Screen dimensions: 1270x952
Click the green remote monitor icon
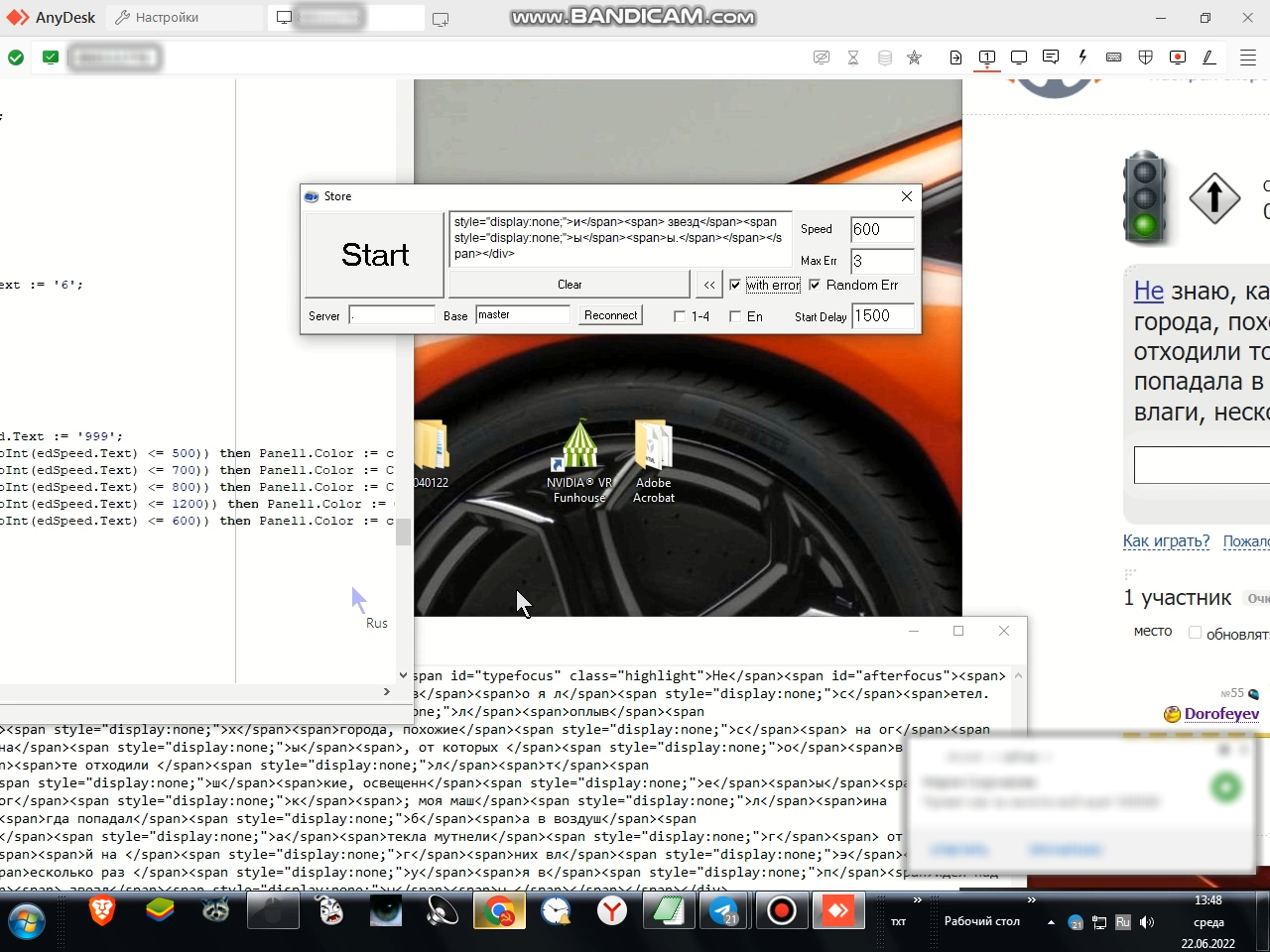pyautogui.click(x=51, y=58)
